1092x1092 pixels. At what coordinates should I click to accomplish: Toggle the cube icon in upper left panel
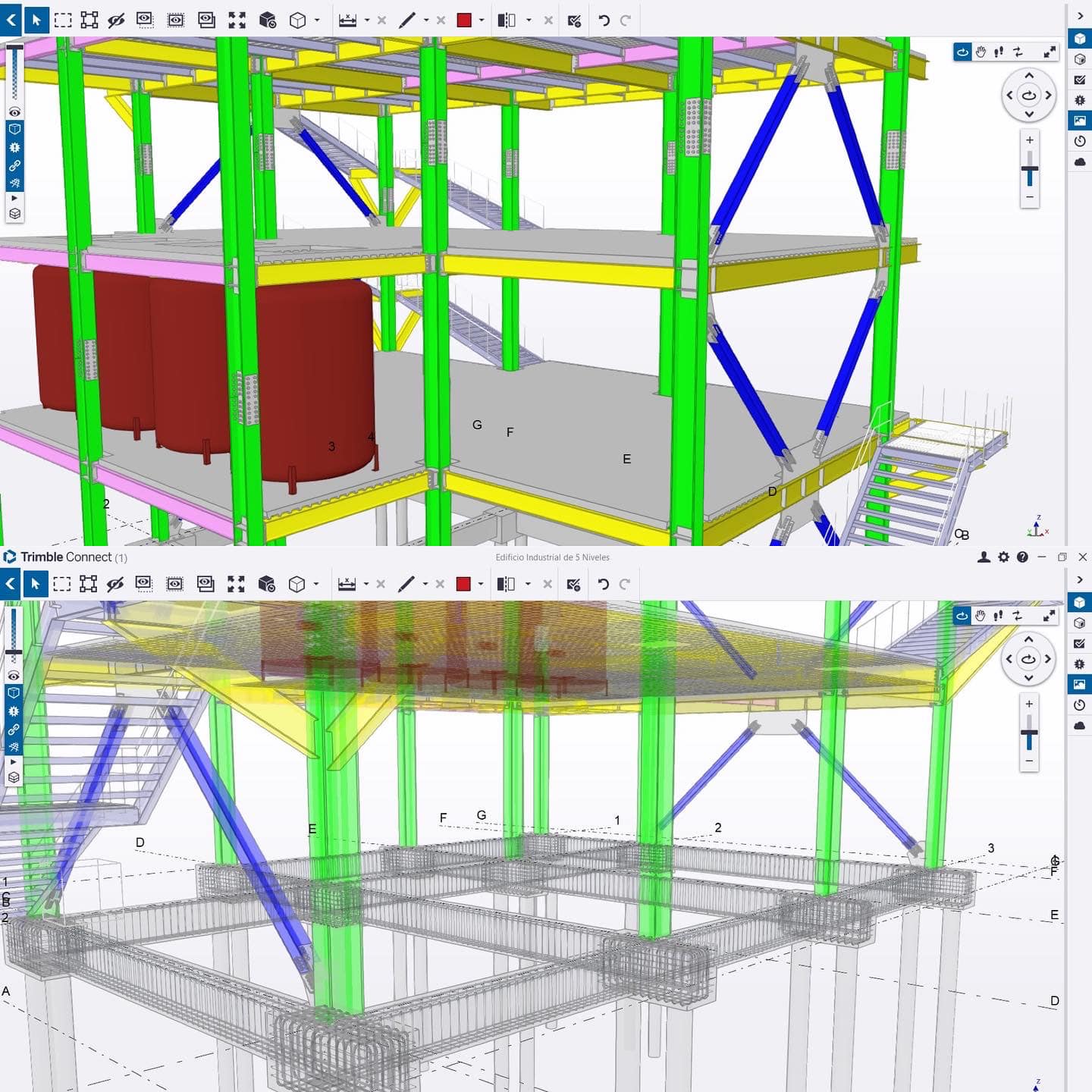pyautogui.click(x=14, y=129)
